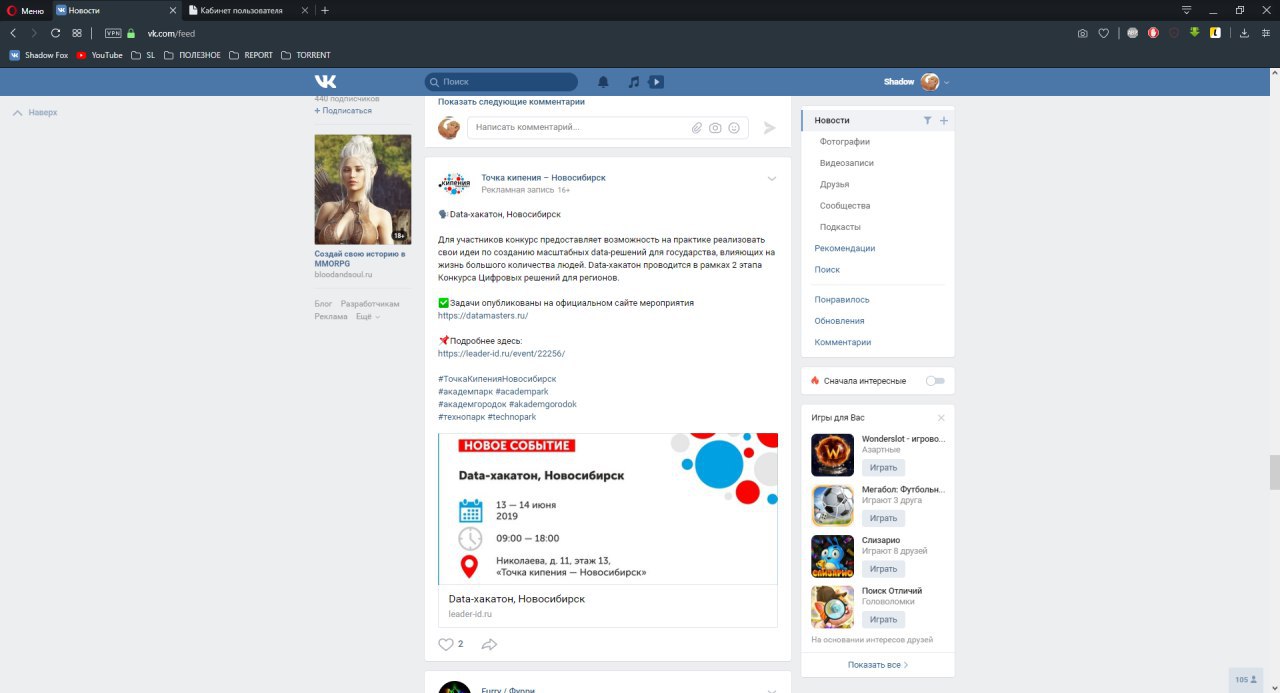Open the red stop-hand adblock extension
The width and height of the screenshot is (1280, 693).
[x=1153, y=33]
